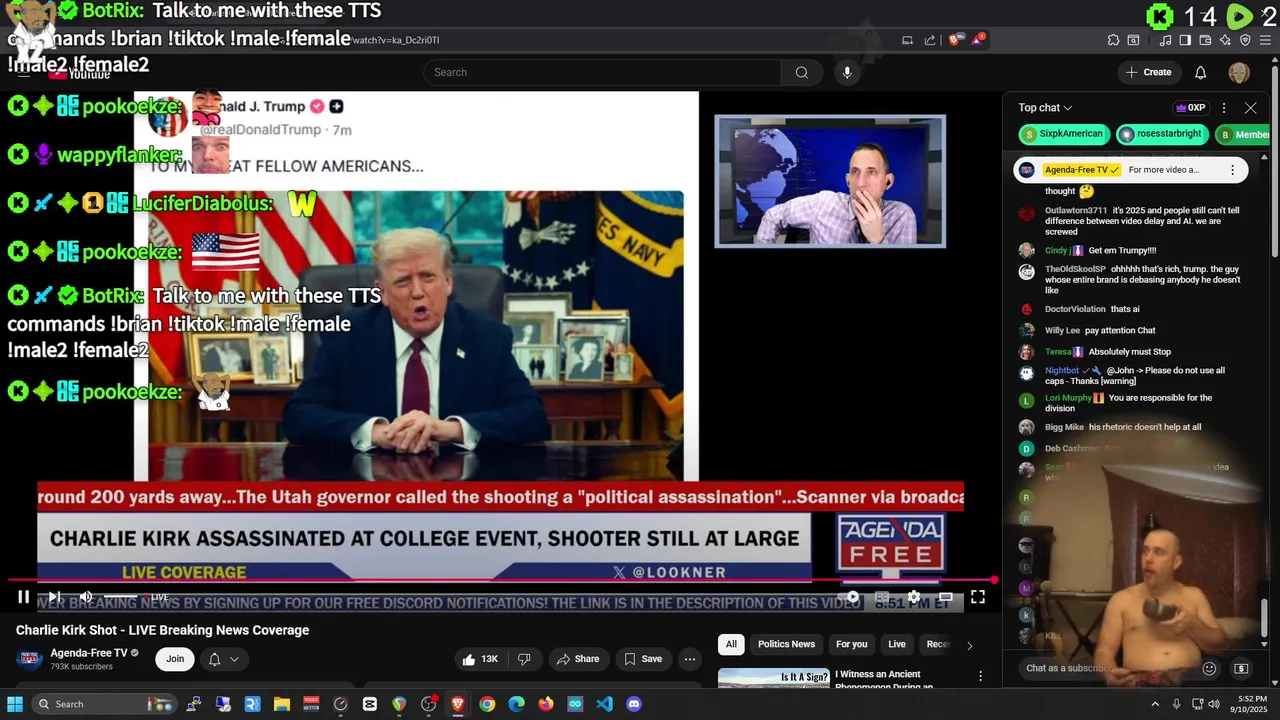Open Brave playlist music note icon
Viewport: 1280px width, 720px height.
click(x=1166, y=40)
